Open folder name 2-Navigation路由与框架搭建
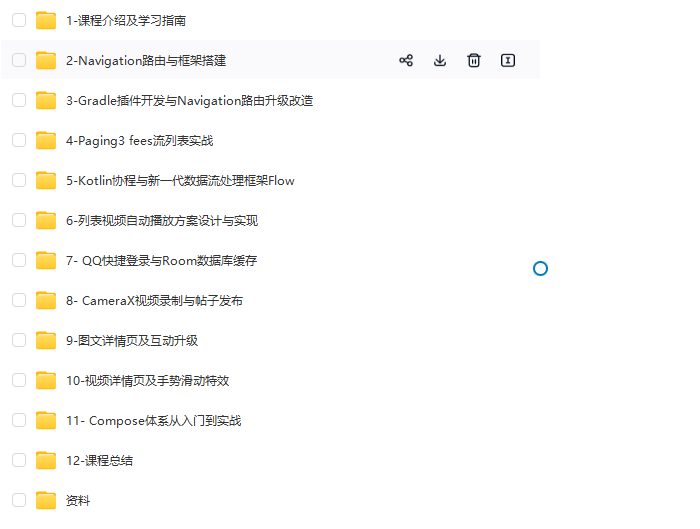This screenshot has width=700, height=529. (146, 61)
